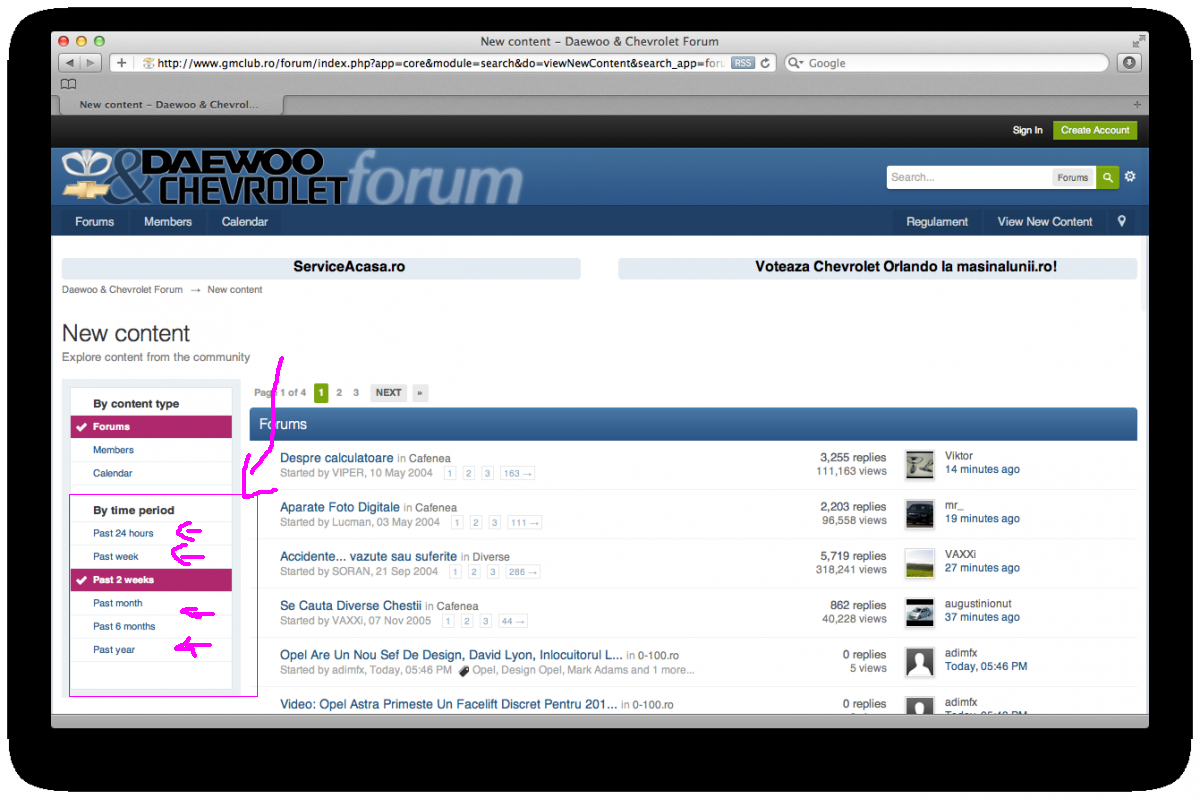Click Viktor's avatar thumbnail

[919, 464]
